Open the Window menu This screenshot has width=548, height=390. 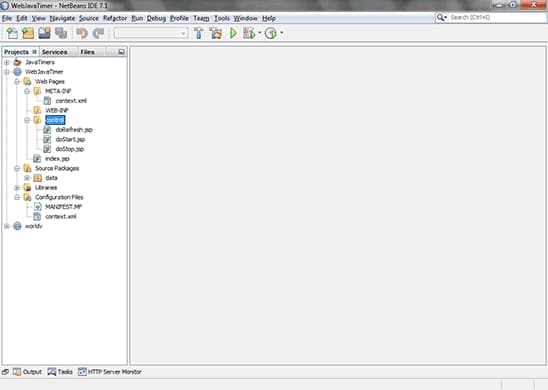coord(245,18)
